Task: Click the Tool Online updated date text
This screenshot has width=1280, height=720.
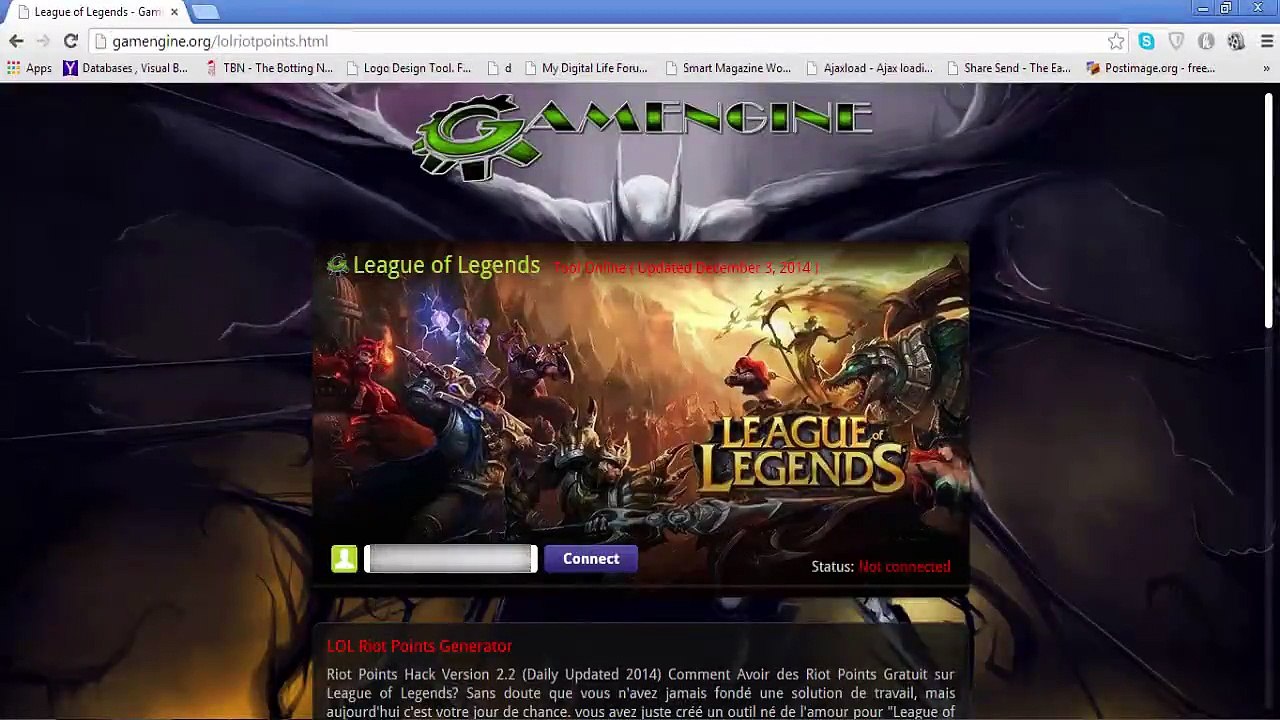Action: [686, 268]
